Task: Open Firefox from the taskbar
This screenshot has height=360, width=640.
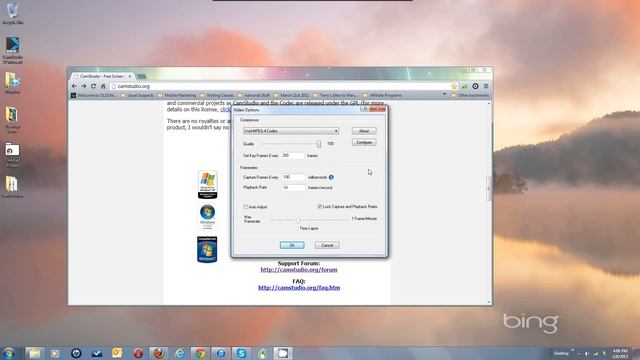Action: tap(158, 353)
